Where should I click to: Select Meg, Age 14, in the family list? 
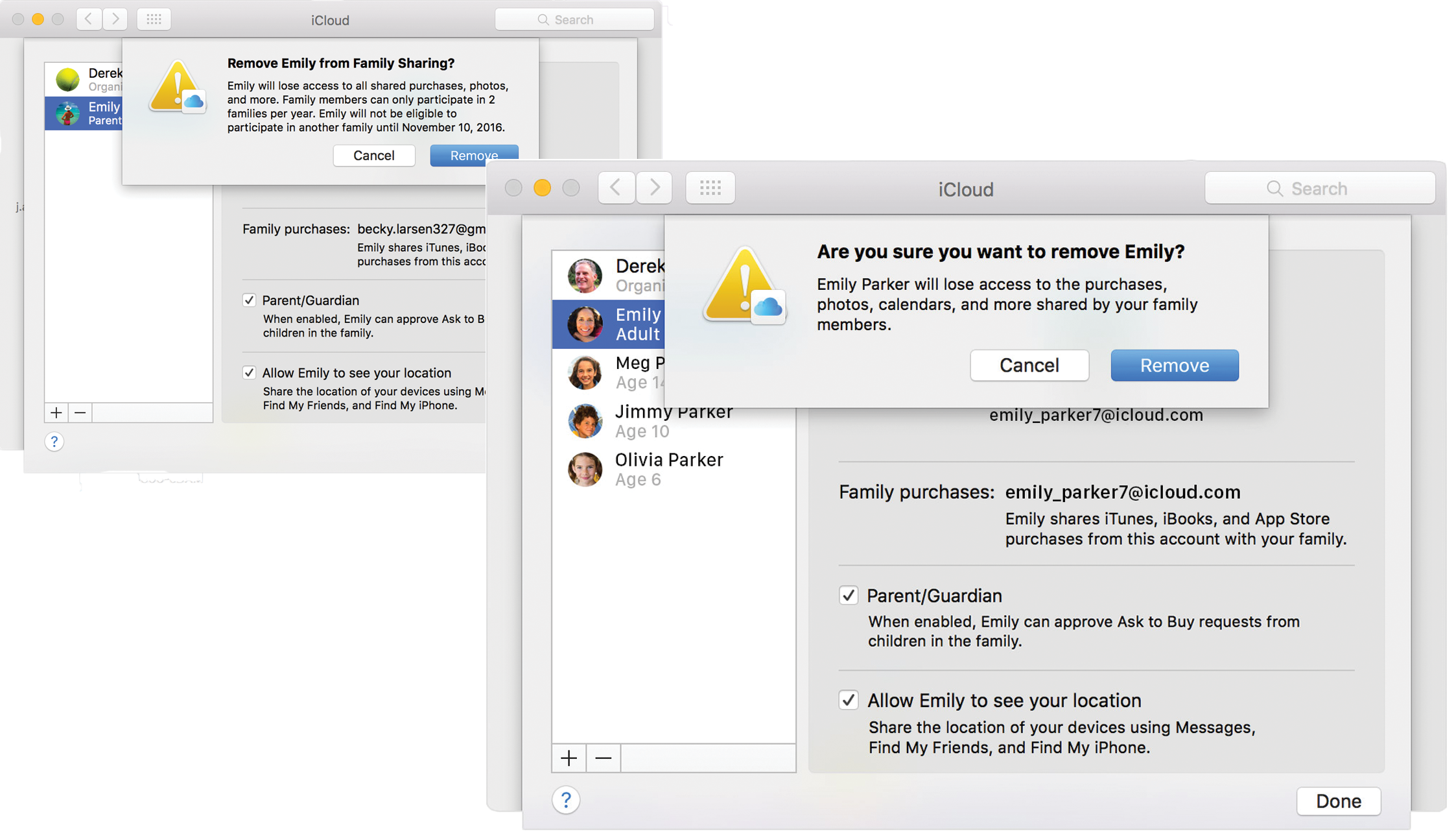(608, 372)
